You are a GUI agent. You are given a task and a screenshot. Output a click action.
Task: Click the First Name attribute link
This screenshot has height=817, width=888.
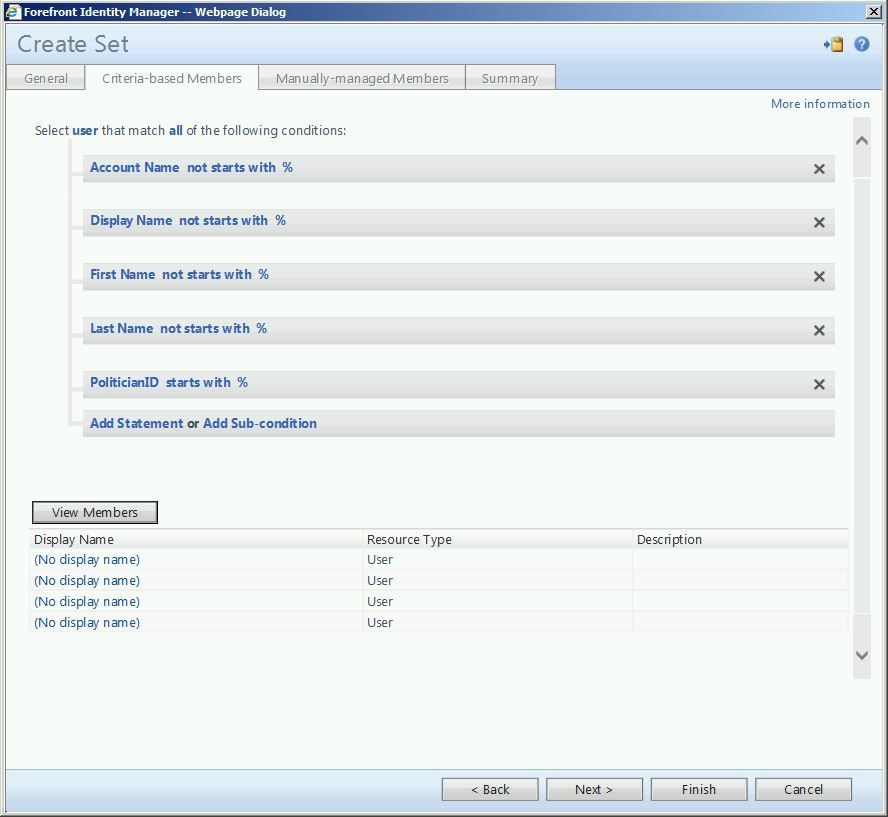coord(123,275)
